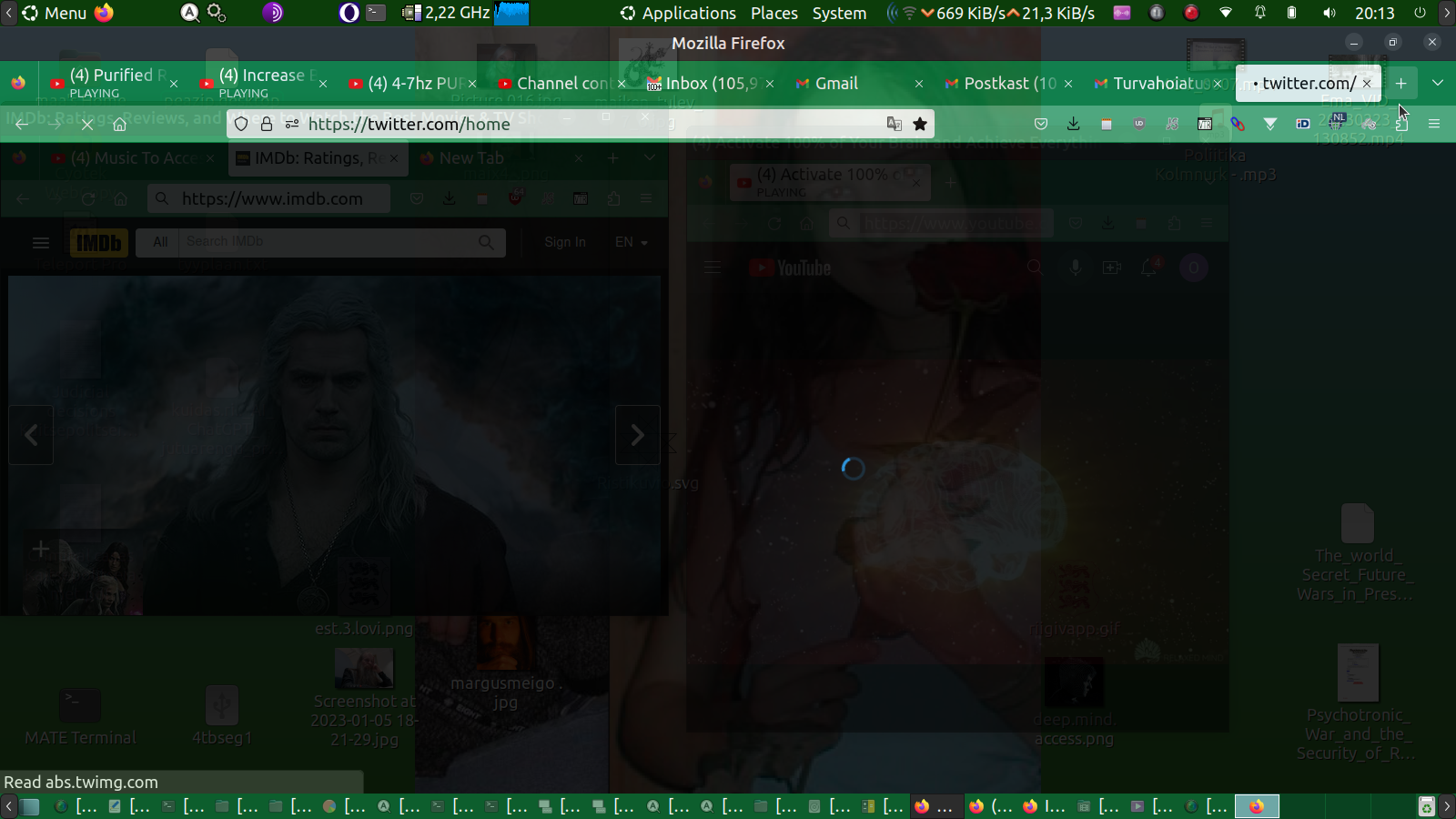The image size is (1456, 819).
Task: Open the Menu button on top panel
Action: (x=55, y=13)
